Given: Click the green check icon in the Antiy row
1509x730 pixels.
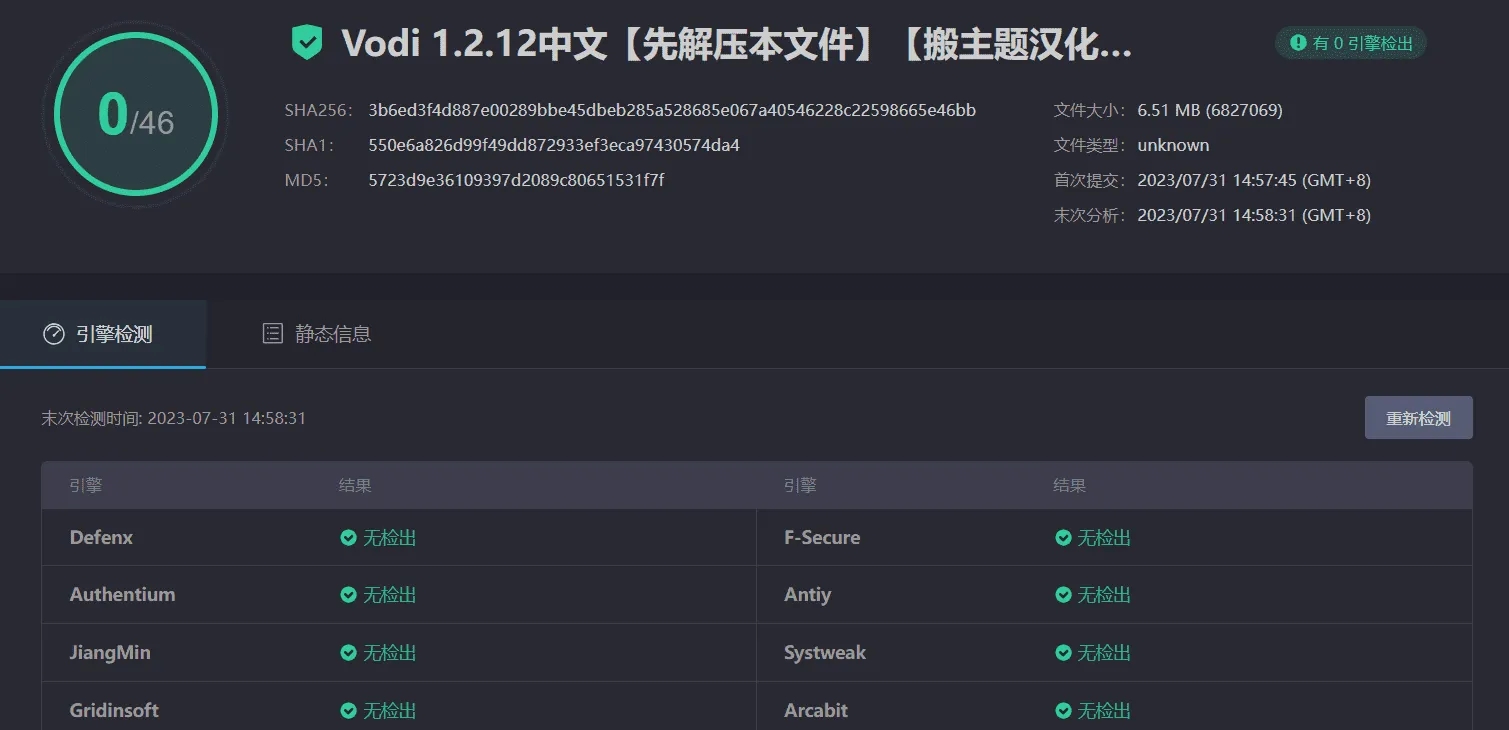Looking at the screenshot, I should pyautogui.click(x=1064, y=595).
